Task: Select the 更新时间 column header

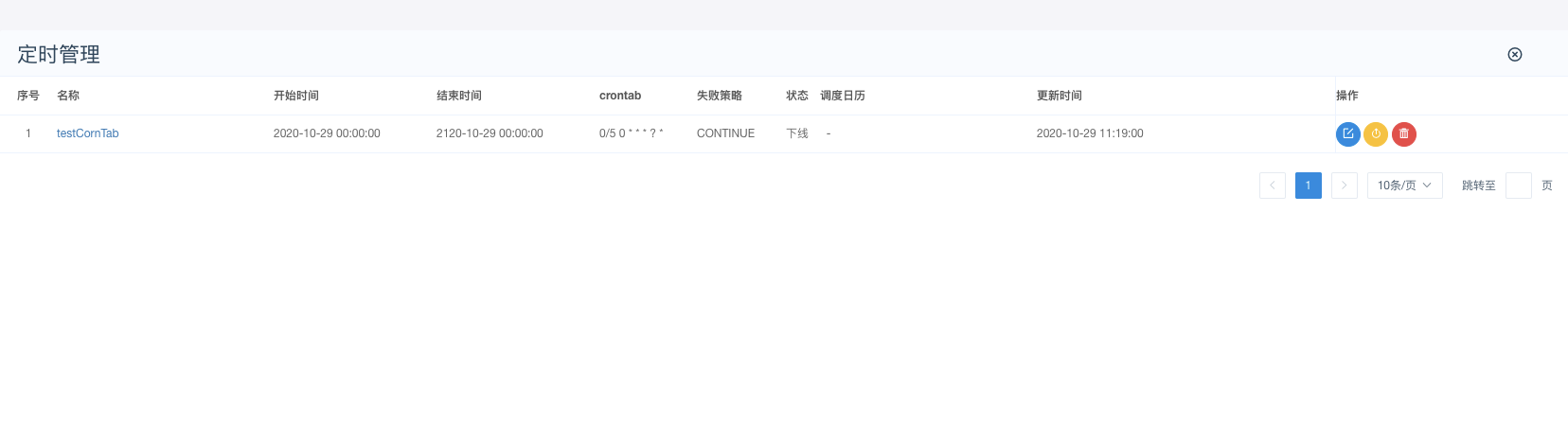Action: click(x=1060, y=96)
